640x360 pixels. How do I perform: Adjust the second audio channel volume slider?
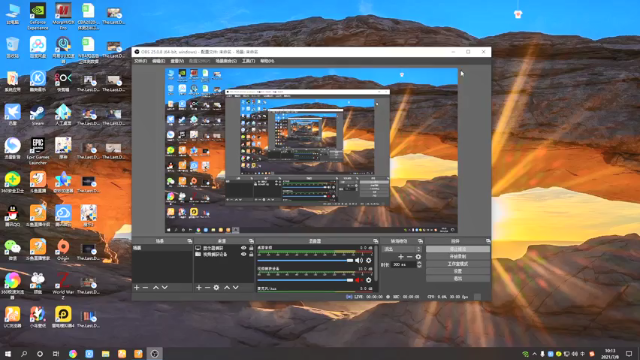(x=305, y=280)
